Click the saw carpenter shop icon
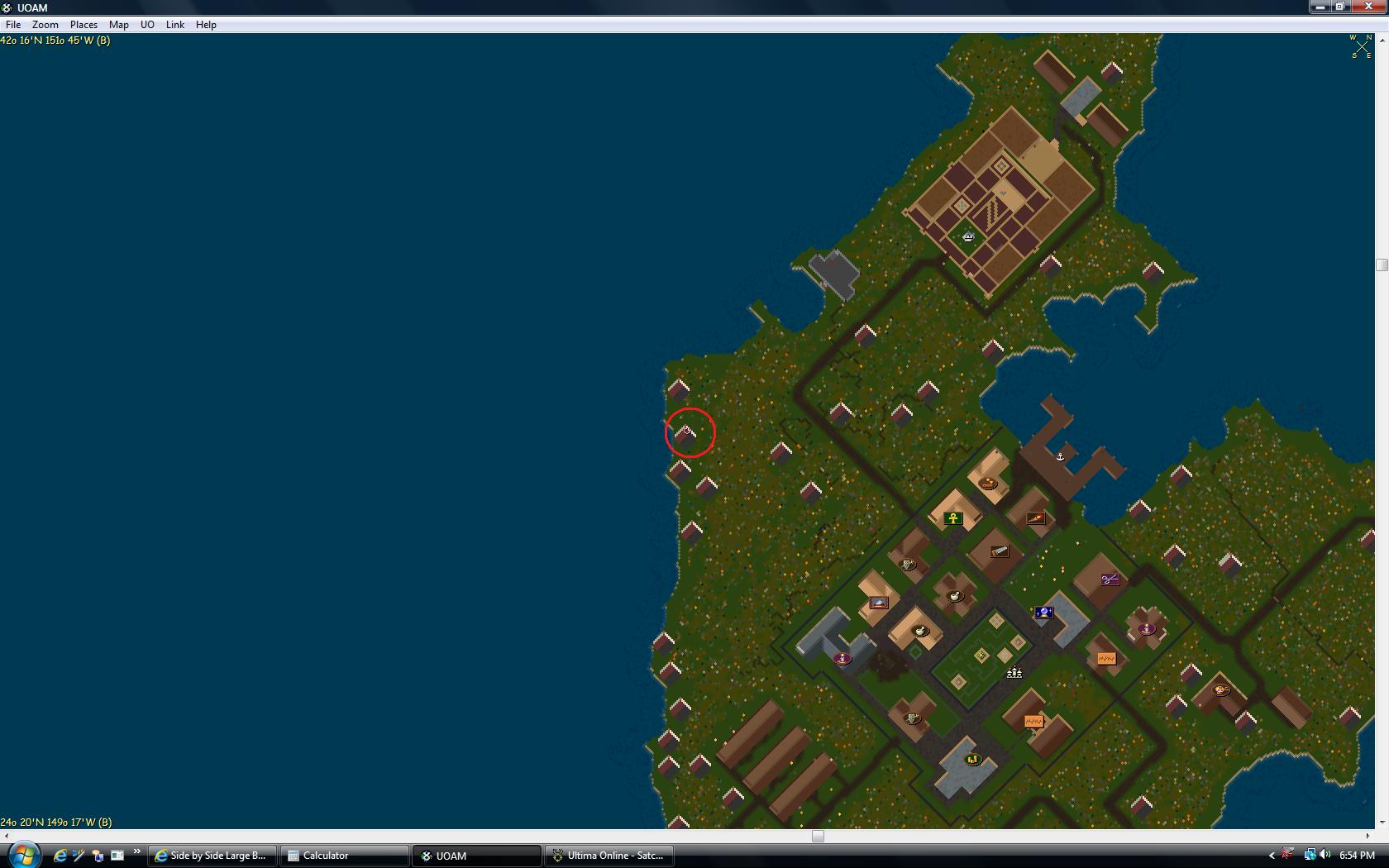Viewport: 1389px width, 868px height. (1000, 551)
